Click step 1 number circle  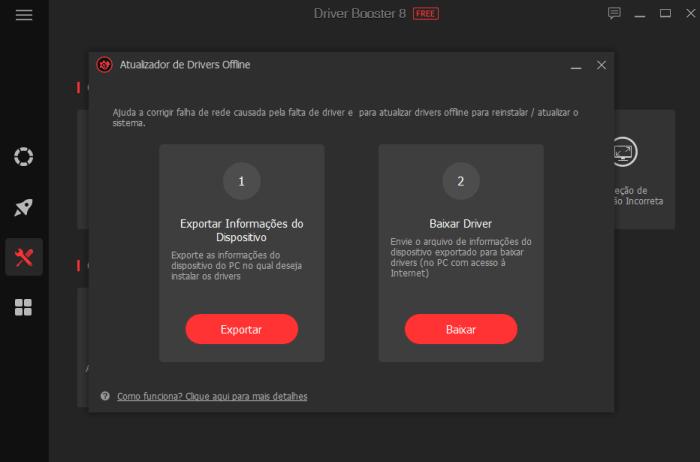pos(242,181)
